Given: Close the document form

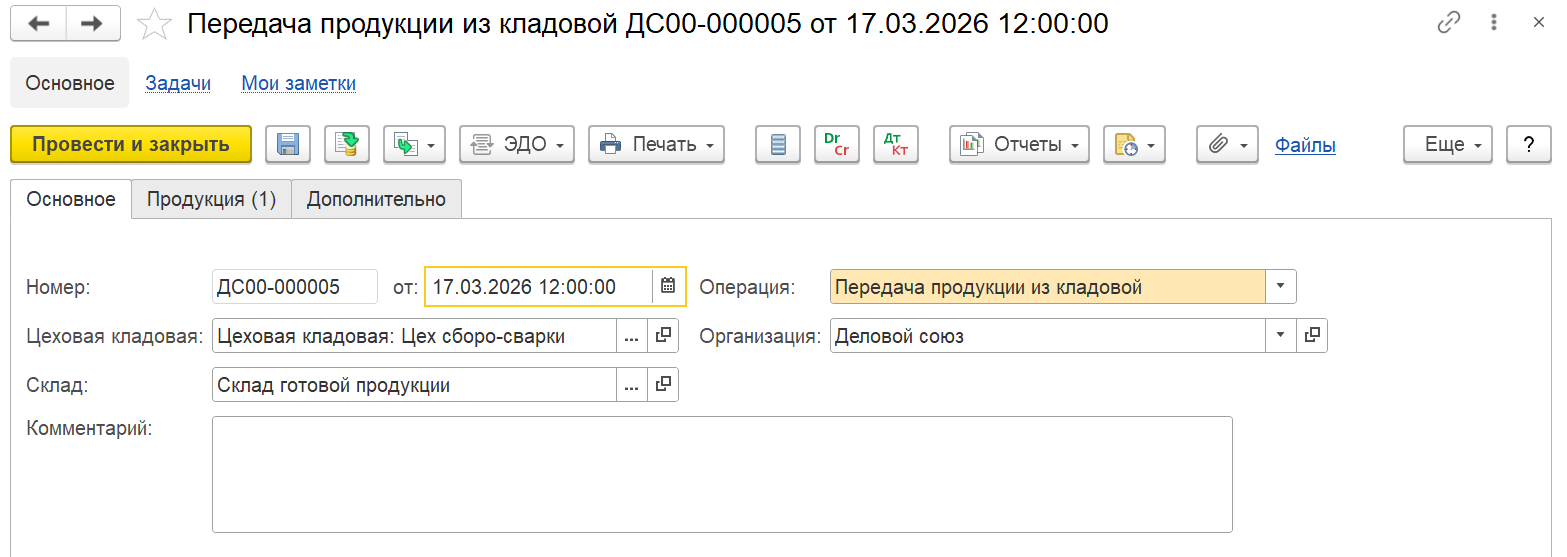Looking at the screenshot, I should (1539, 23).
